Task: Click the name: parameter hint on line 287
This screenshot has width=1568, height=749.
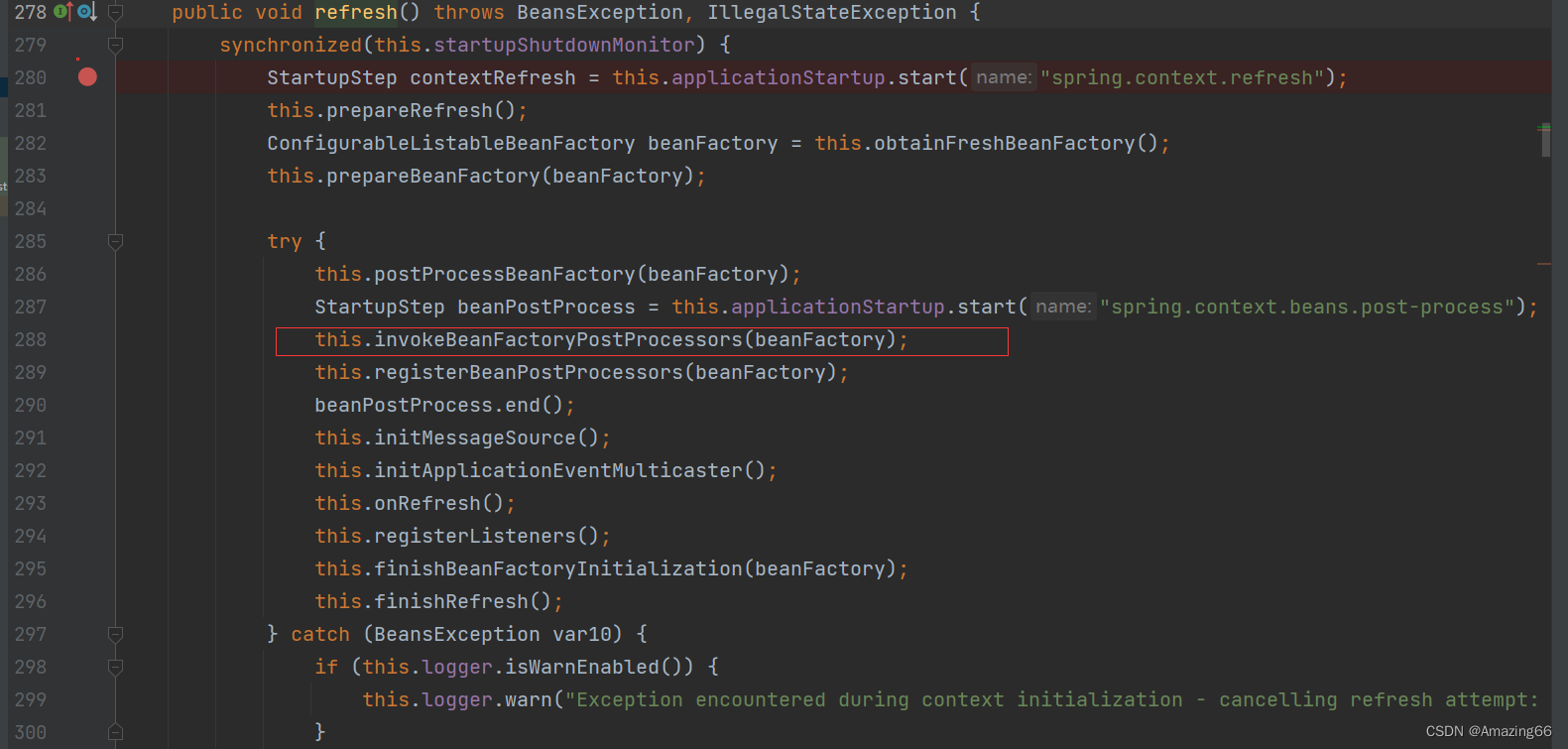Action: (x=1063, y=307)
